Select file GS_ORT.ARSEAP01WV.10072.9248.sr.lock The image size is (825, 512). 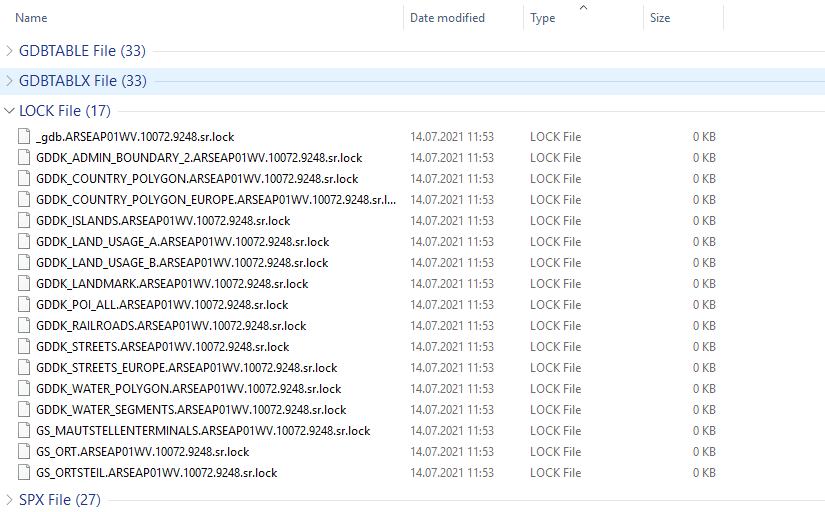coord(143,452)
